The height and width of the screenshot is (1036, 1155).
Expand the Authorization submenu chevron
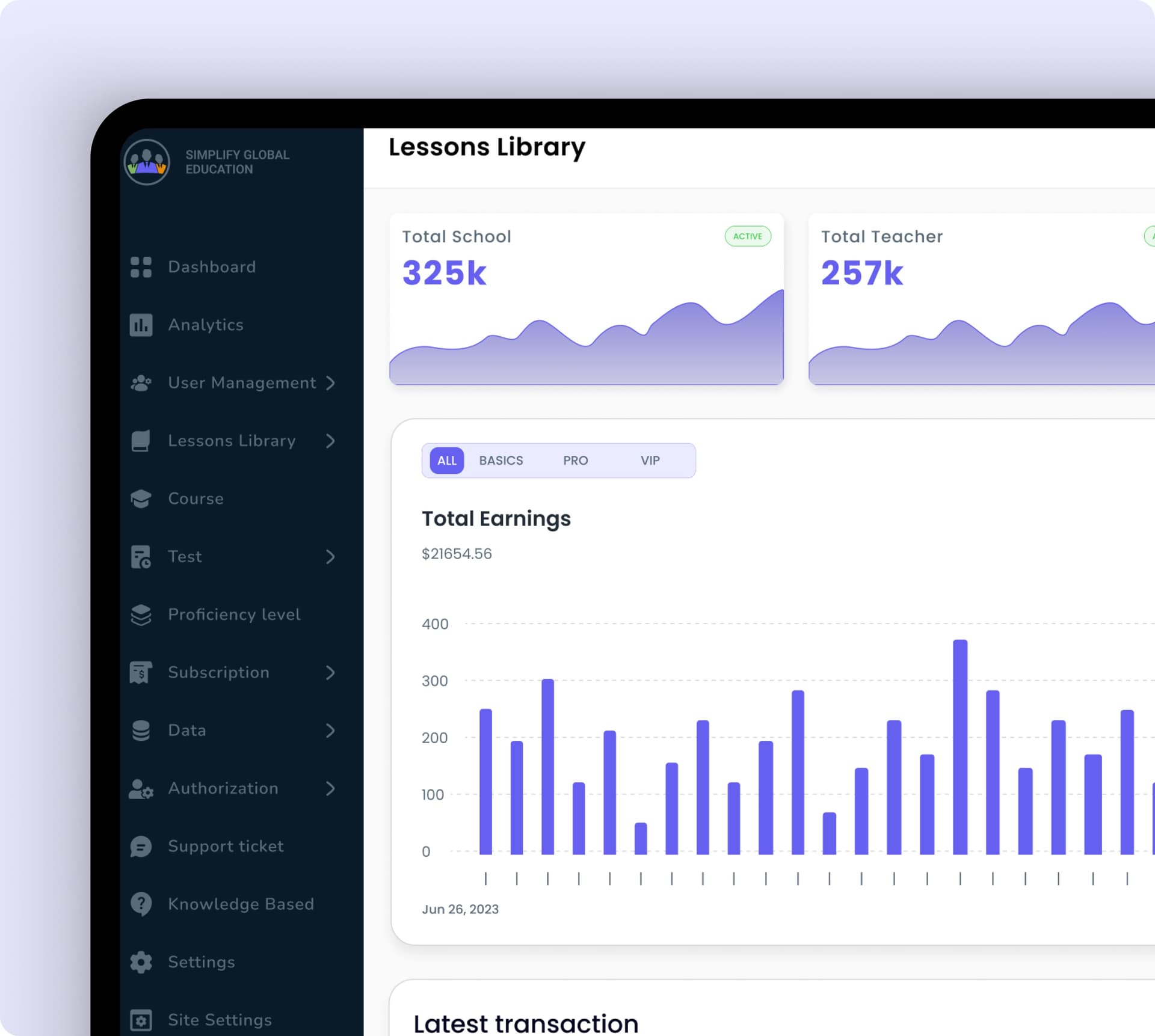point(330,788)
